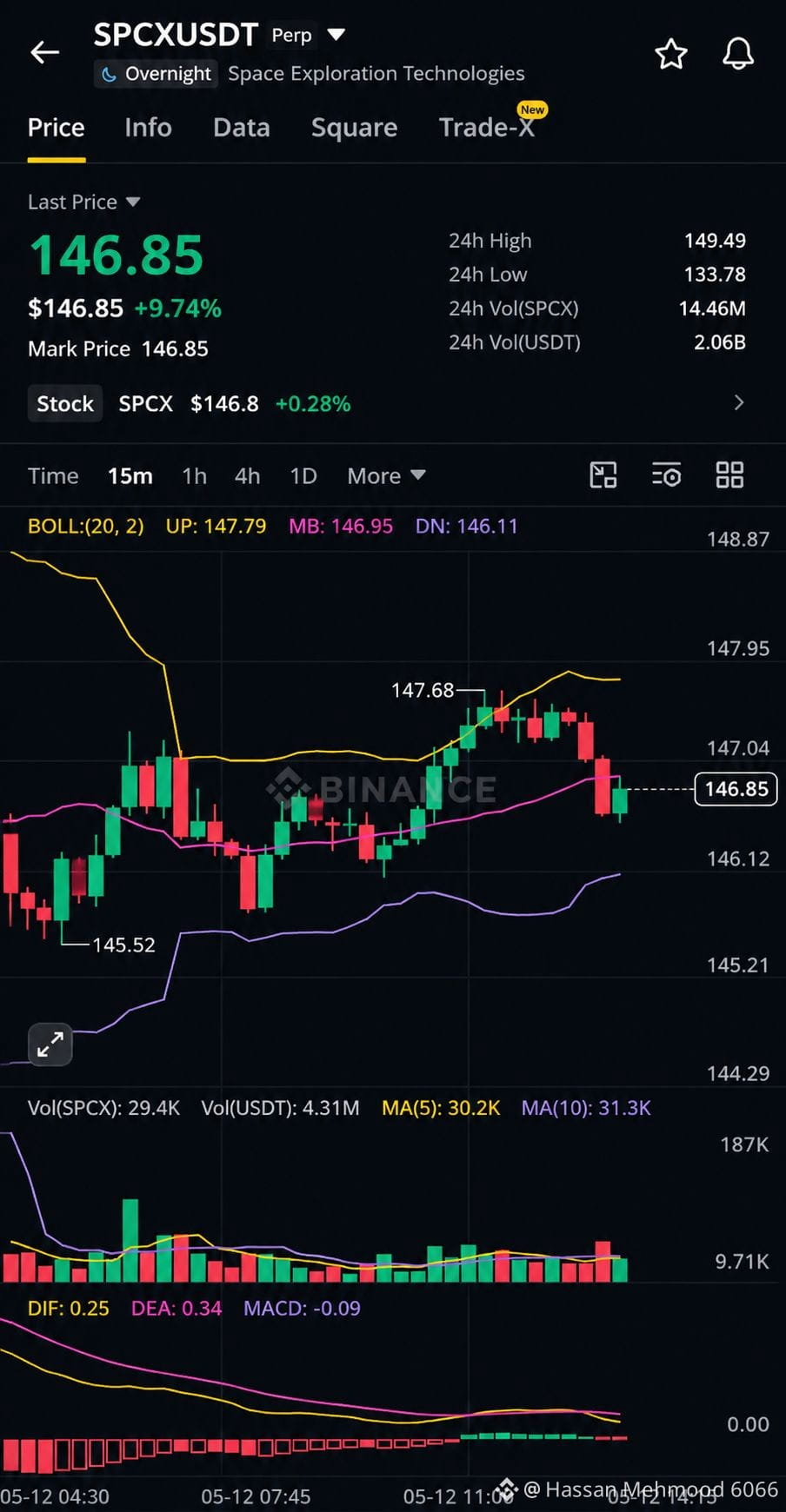Tap the 147.68 high price annotation
The height and width of the screenshot is (1512, 786).
(423, 690)
